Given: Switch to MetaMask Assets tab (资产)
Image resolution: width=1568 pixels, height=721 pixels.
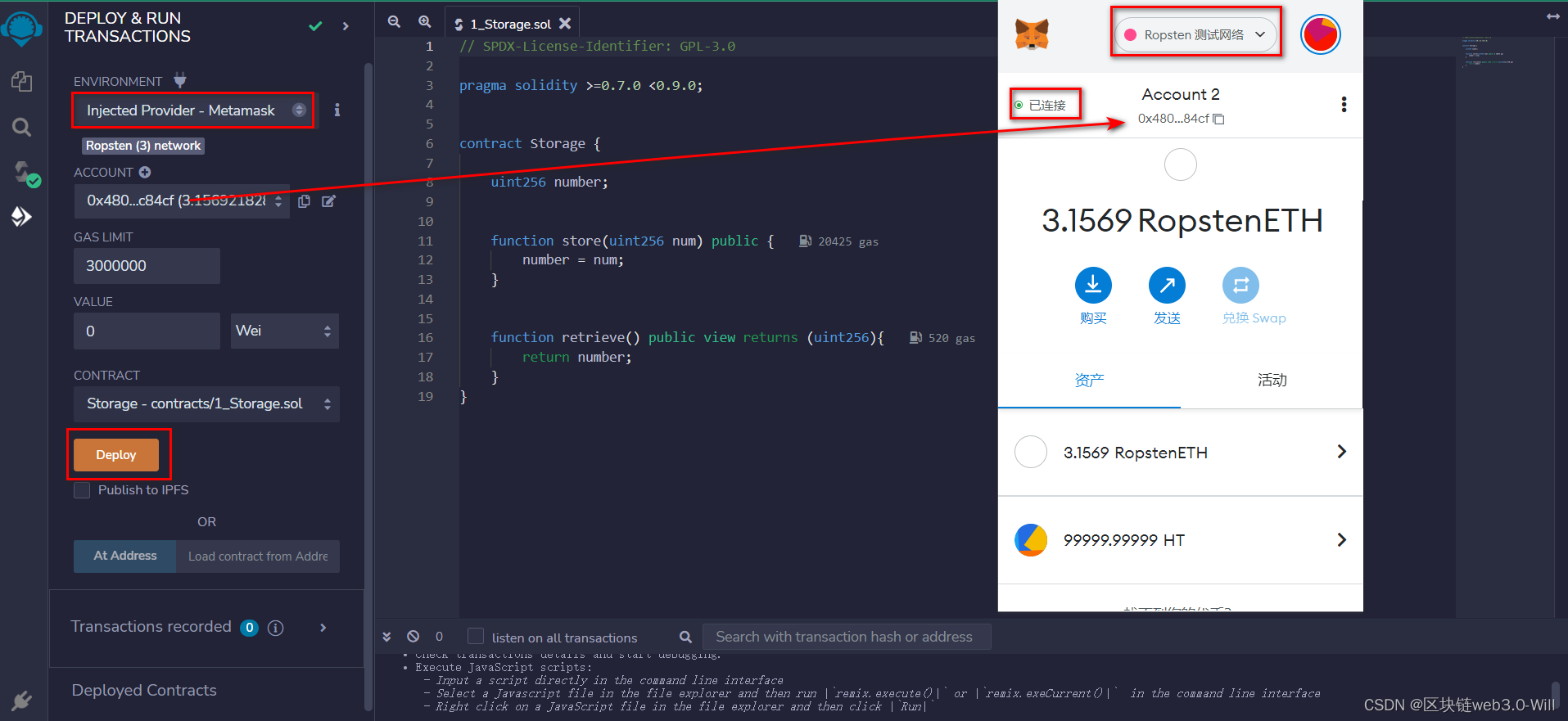Looking at the screenshot, I should point(1089,381).
